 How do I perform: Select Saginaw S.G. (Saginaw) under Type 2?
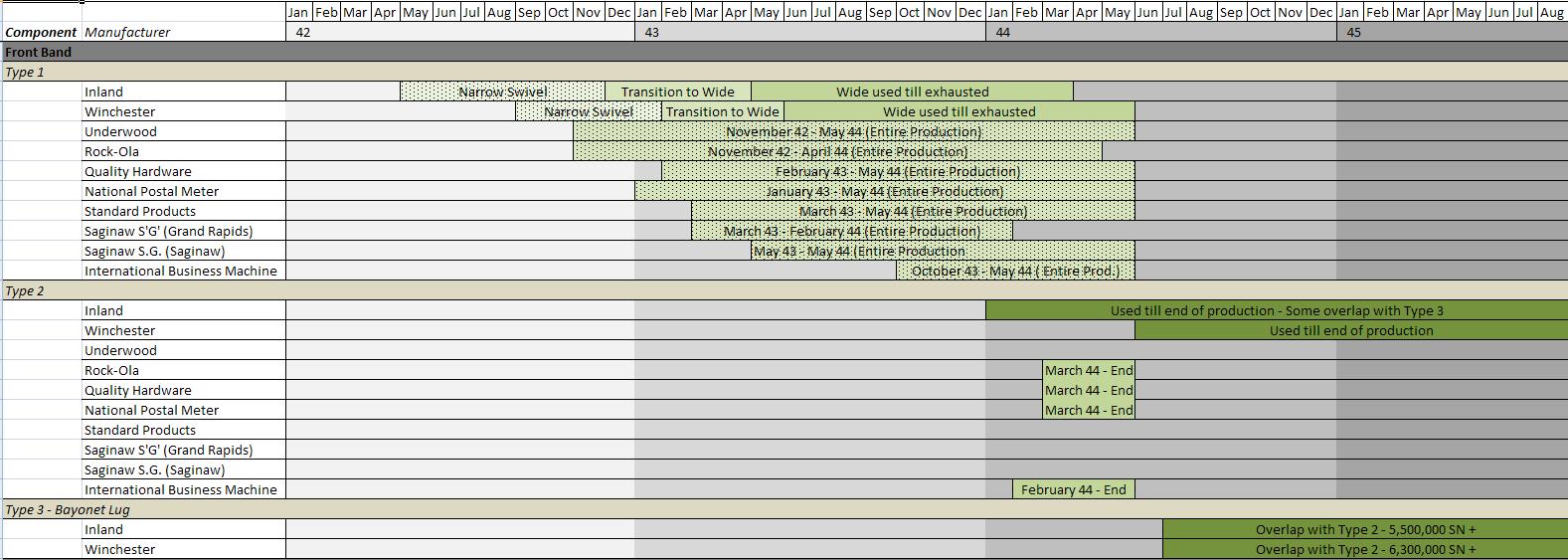pyautogui.click(x=184, y=469)
